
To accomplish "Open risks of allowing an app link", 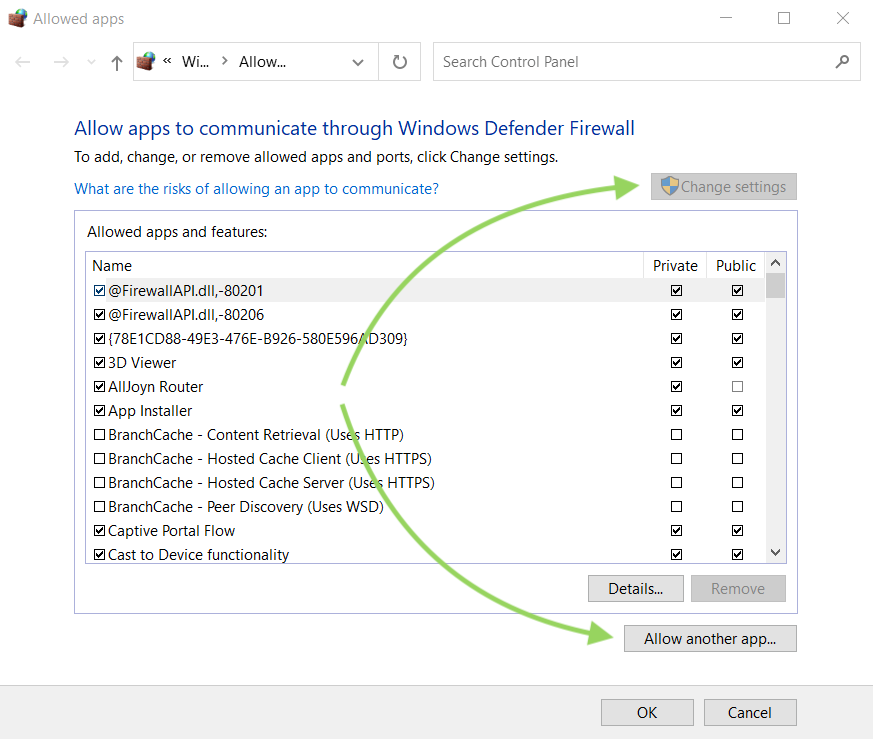I will (x=256, y=189).
